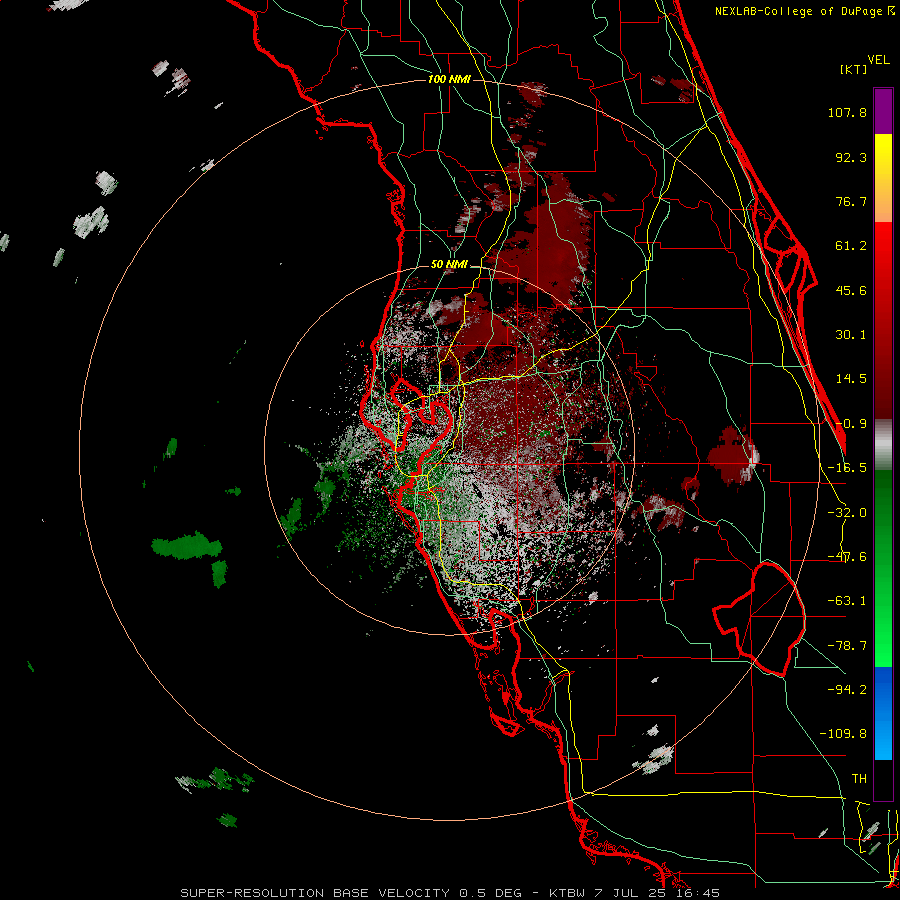Click the TH legend label
900x900 pixels.
859,779
